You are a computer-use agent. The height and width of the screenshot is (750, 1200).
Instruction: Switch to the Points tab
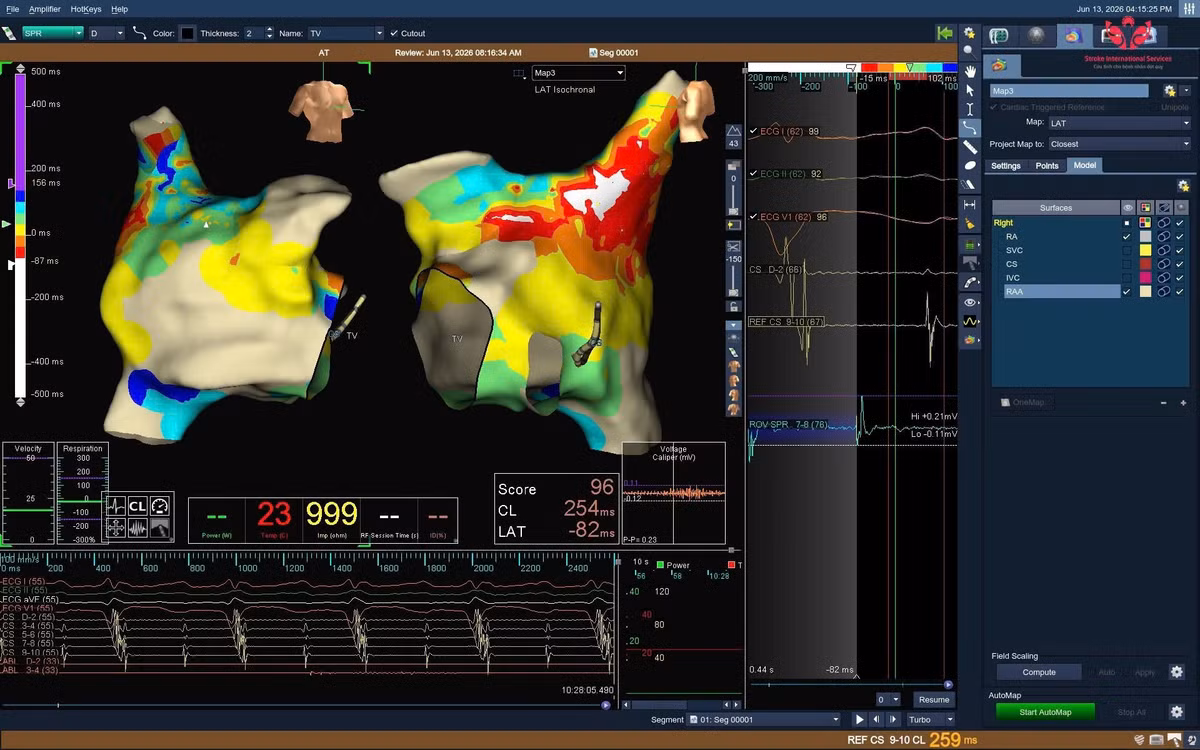(x=1047, y=166)
